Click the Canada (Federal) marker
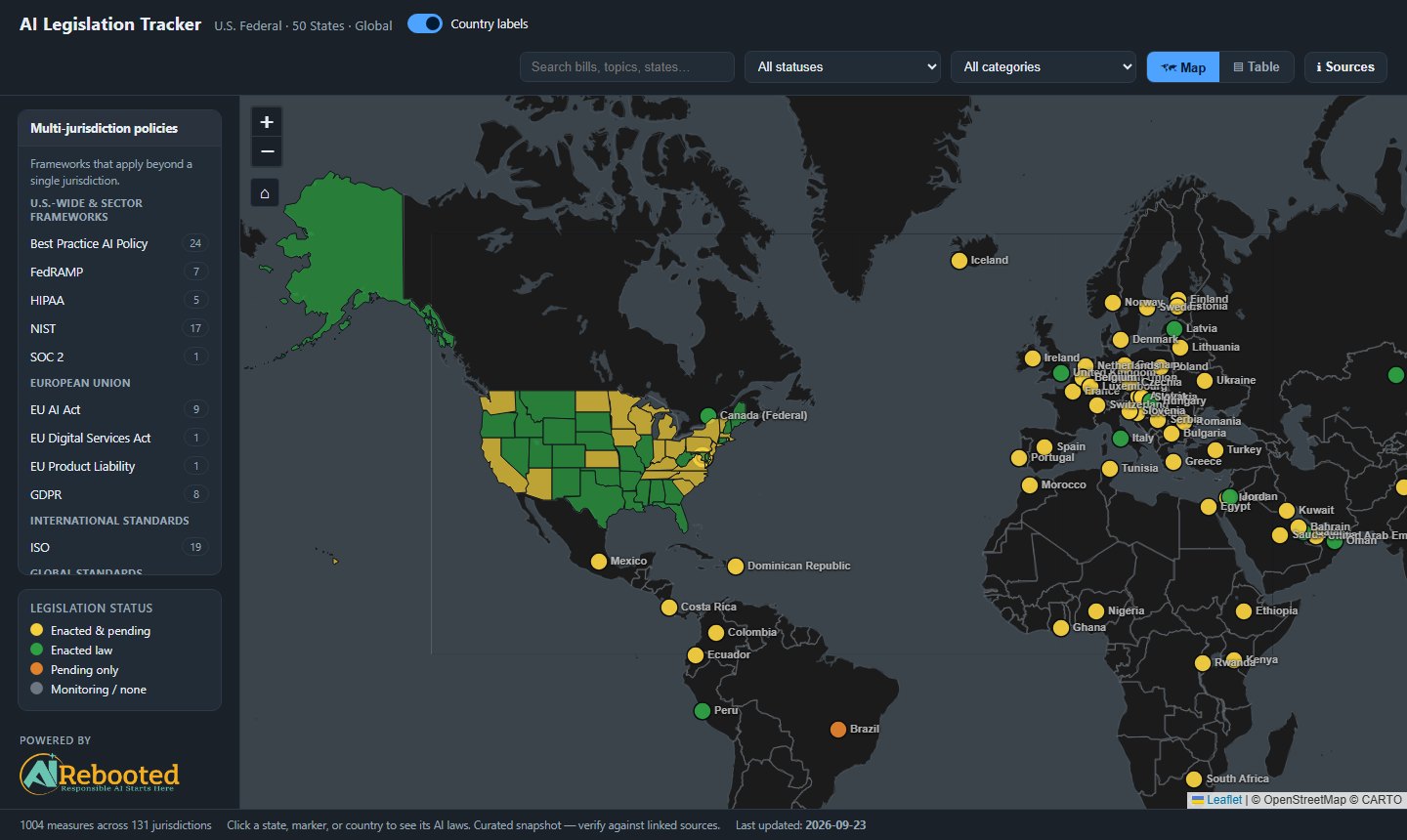 tap(708, 416)
